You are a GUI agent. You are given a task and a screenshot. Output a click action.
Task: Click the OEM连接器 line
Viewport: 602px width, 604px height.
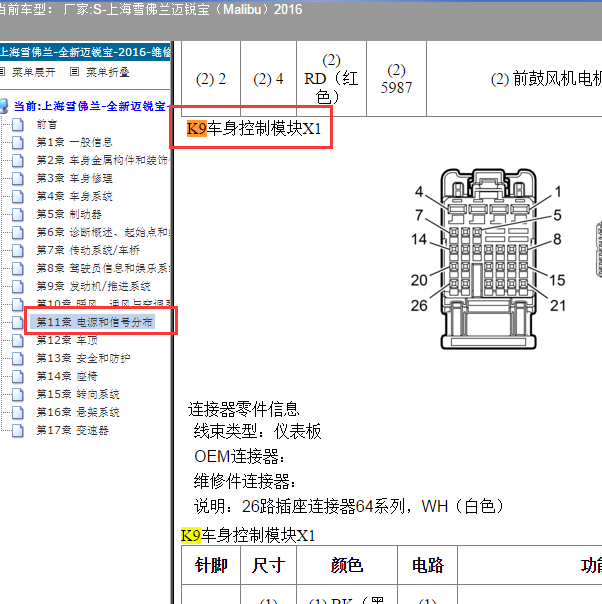coord(240,456)
